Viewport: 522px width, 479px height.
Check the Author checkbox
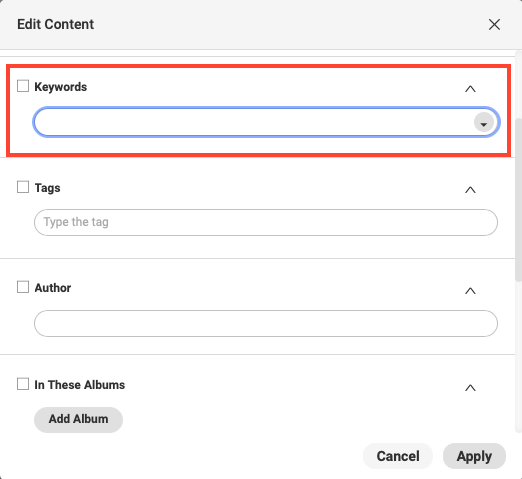(23, 287)
